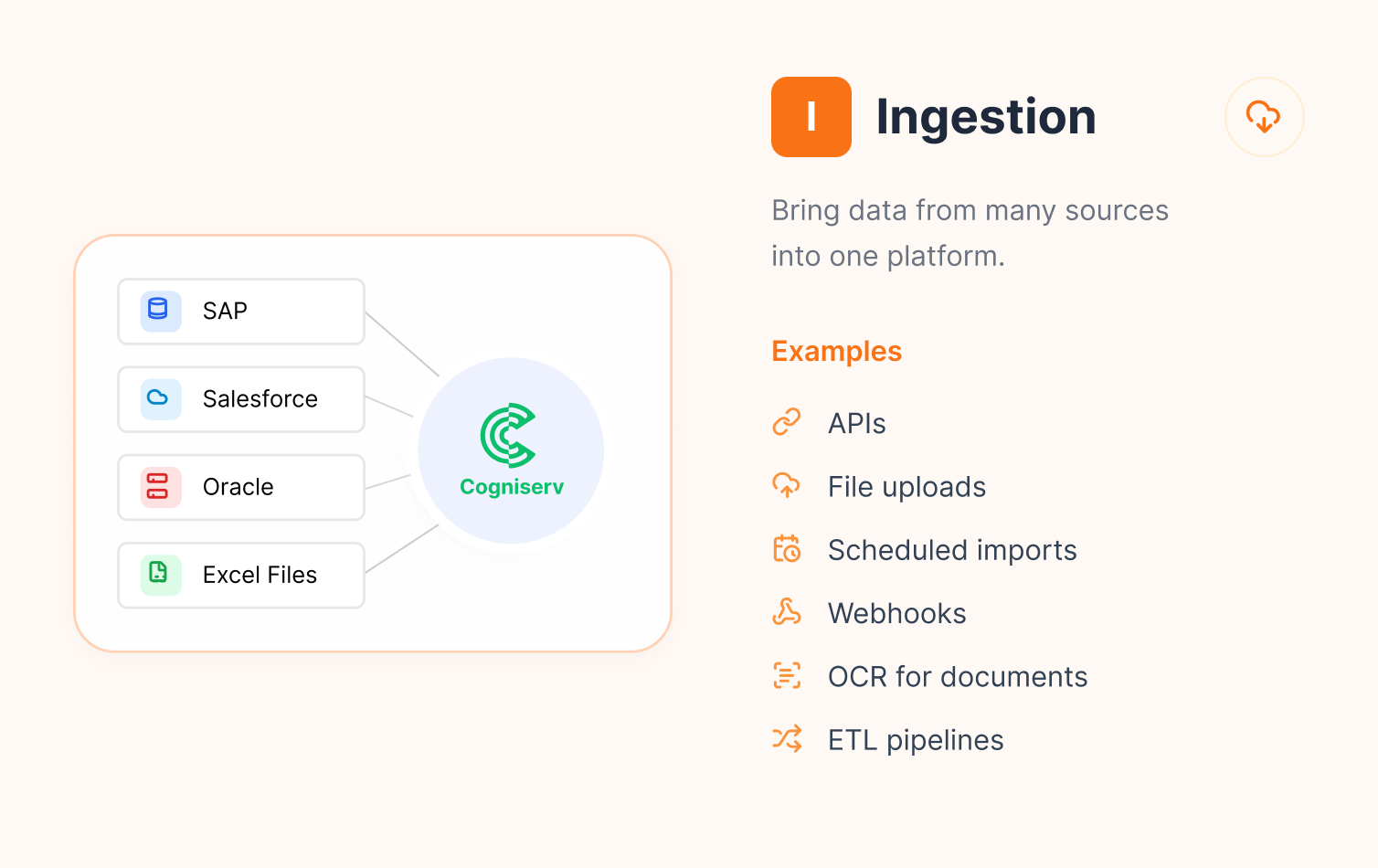Click the Excel Files document icon
Image resolution: width=1378 pixels, height=868 pixels.
click(x=160, y=575)
